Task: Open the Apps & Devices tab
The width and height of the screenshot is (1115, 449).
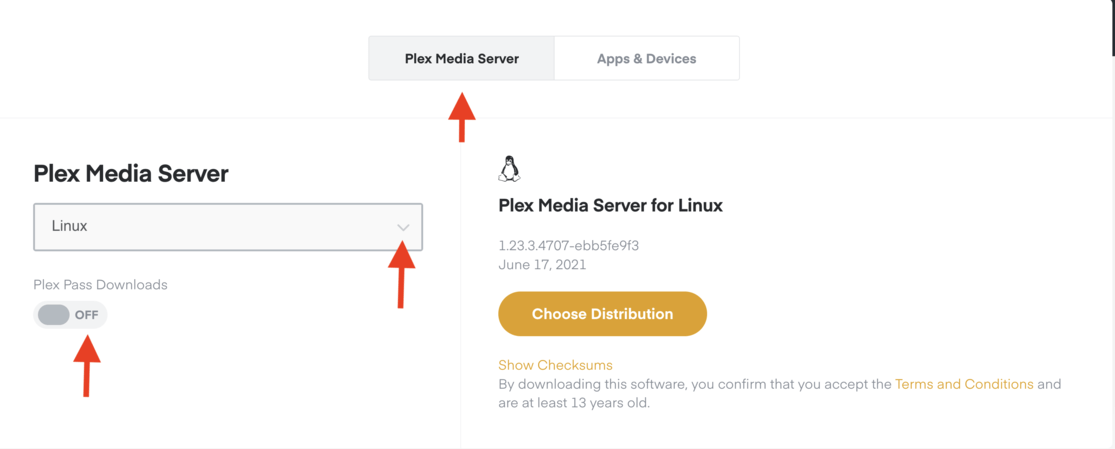Action: pos(646,59)
